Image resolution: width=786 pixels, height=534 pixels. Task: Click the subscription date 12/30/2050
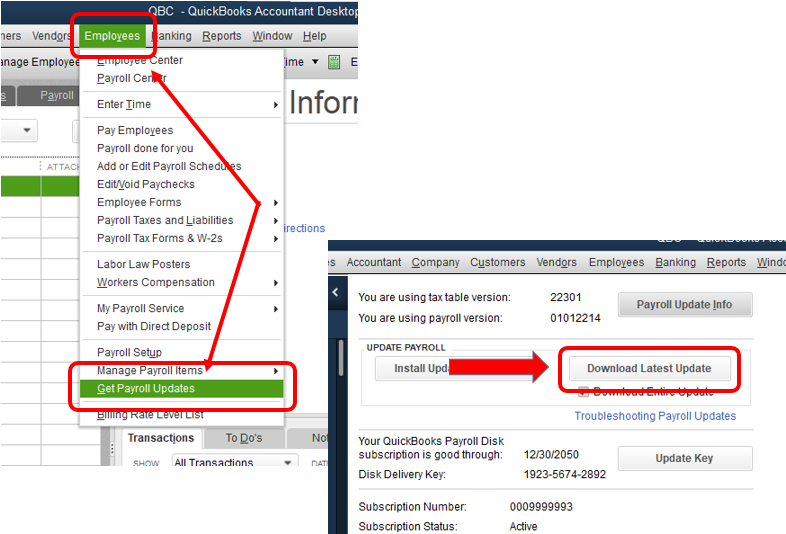pos(551,455)
